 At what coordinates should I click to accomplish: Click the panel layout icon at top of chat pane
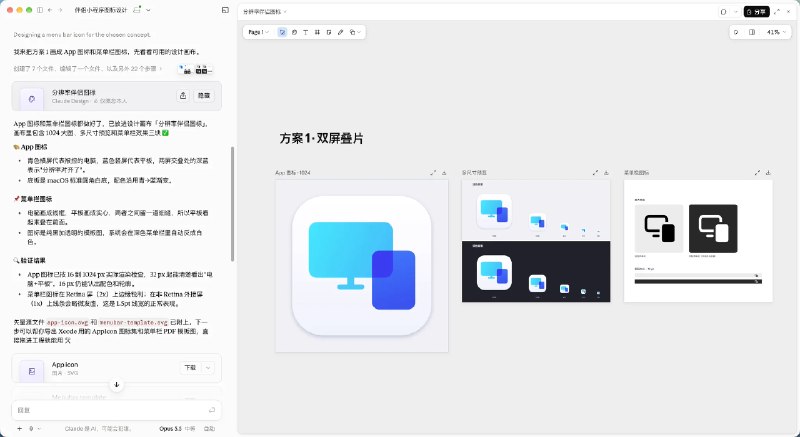click(x=226, y=10)
